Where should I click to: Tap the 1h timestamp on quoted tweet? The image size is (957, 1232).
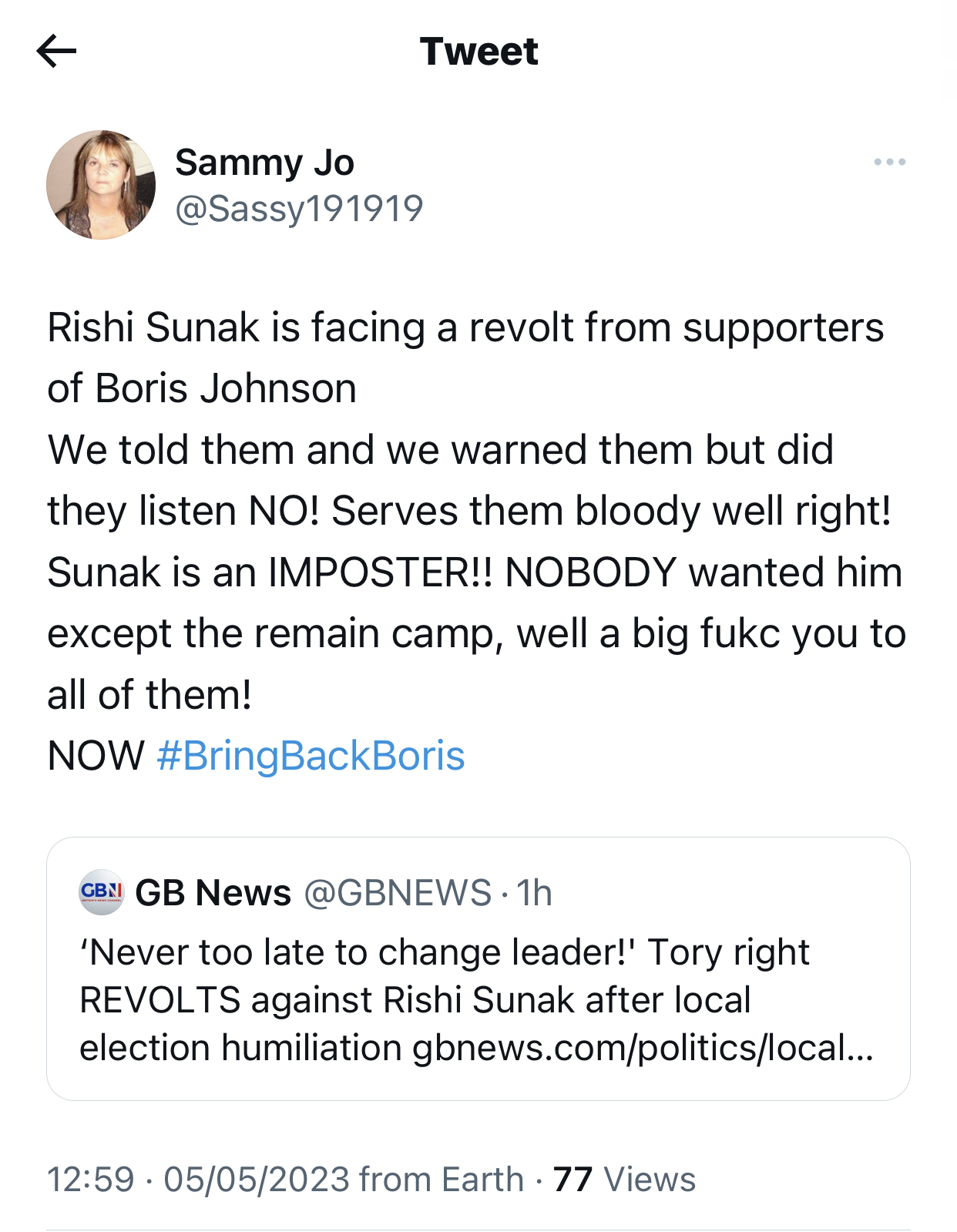534,893
